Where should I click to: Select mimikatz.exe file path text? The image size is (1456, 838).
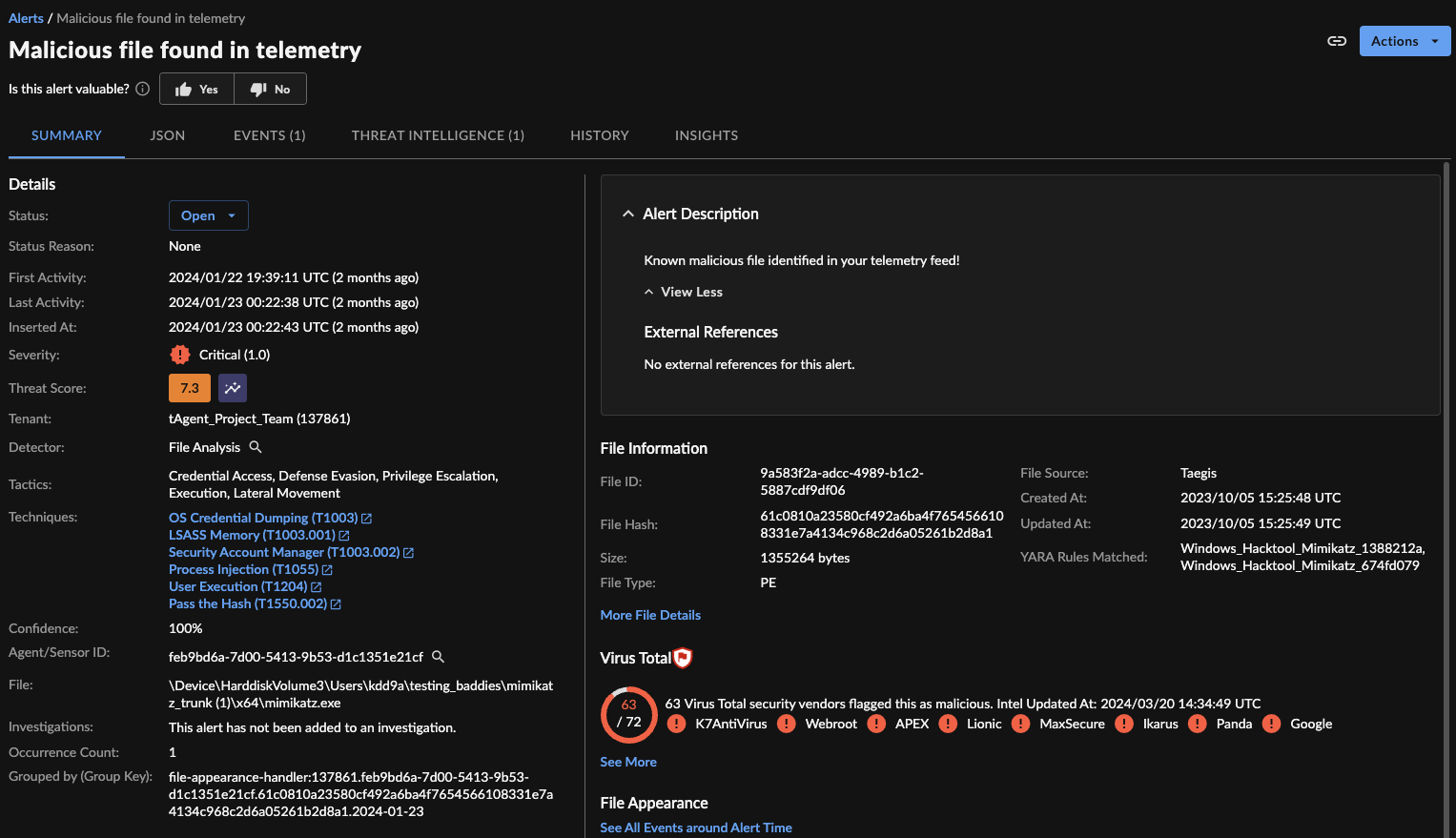[360, 694]
